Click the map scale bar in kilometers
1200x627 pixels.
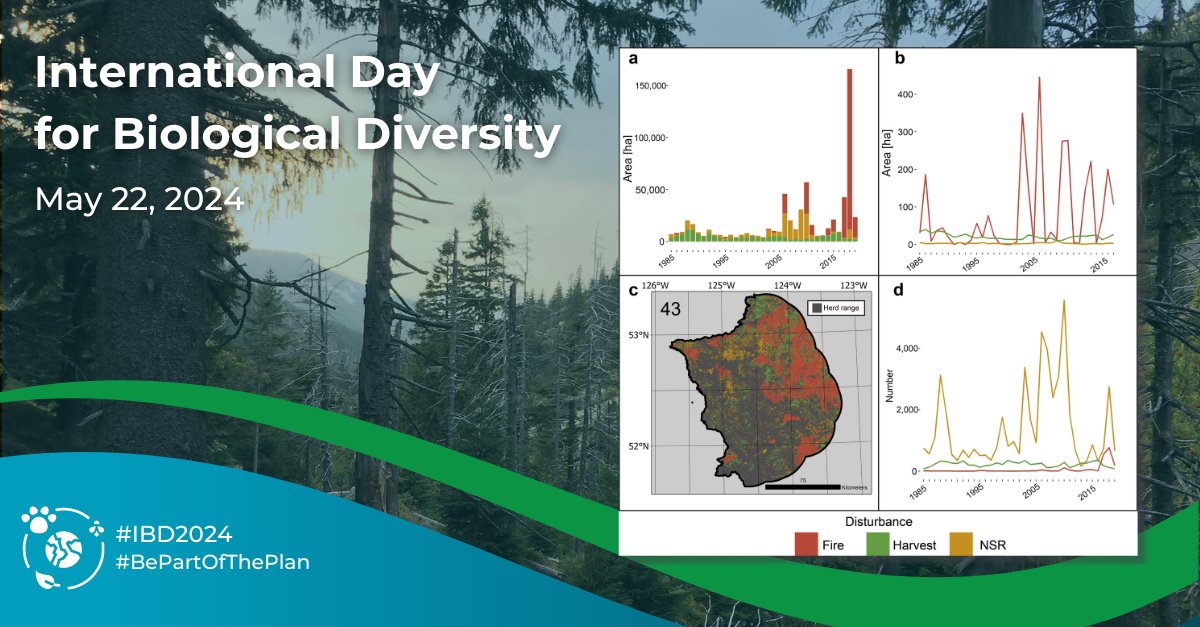point(802,486)
